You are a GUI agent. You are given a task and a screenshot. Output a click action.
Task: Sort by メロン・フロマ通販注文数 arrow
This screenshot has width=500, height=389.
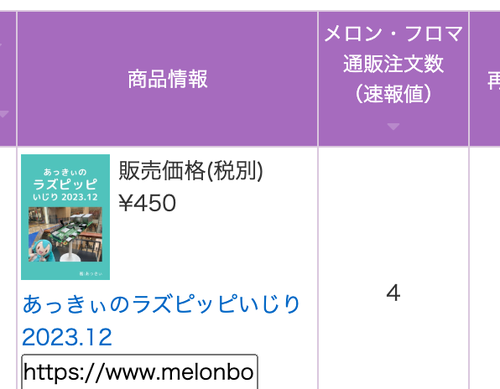click(393, 127)
